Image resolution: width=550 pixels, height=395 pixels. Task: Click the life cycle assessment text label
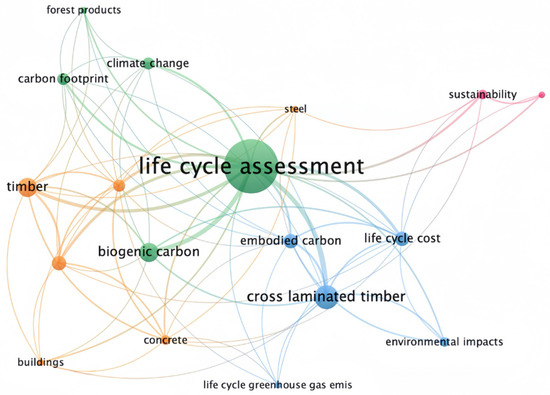(251, 166)
